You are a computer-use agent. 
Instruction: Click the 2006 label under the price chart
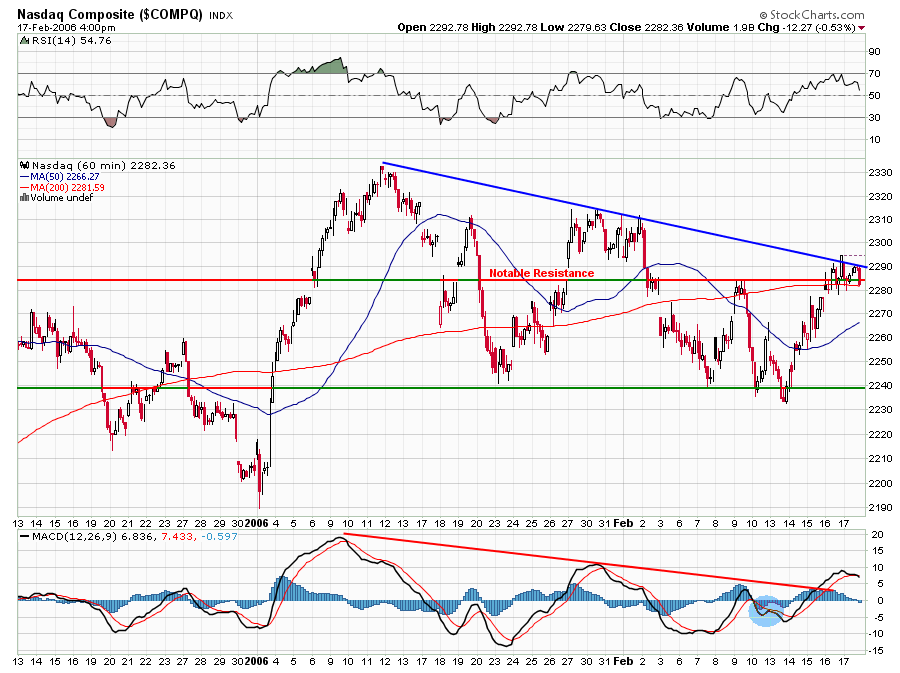coord(257,523)
